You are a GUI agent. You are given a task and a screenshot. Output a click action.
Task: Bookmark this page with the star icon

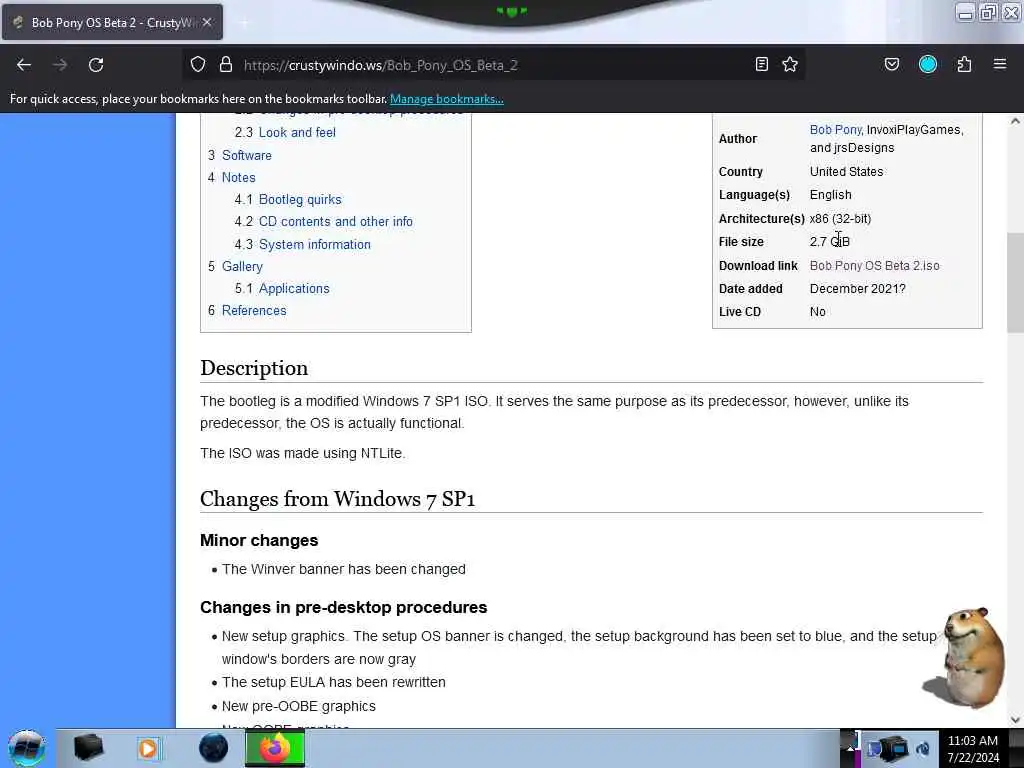pyautogui.click(x=790, y=65)
